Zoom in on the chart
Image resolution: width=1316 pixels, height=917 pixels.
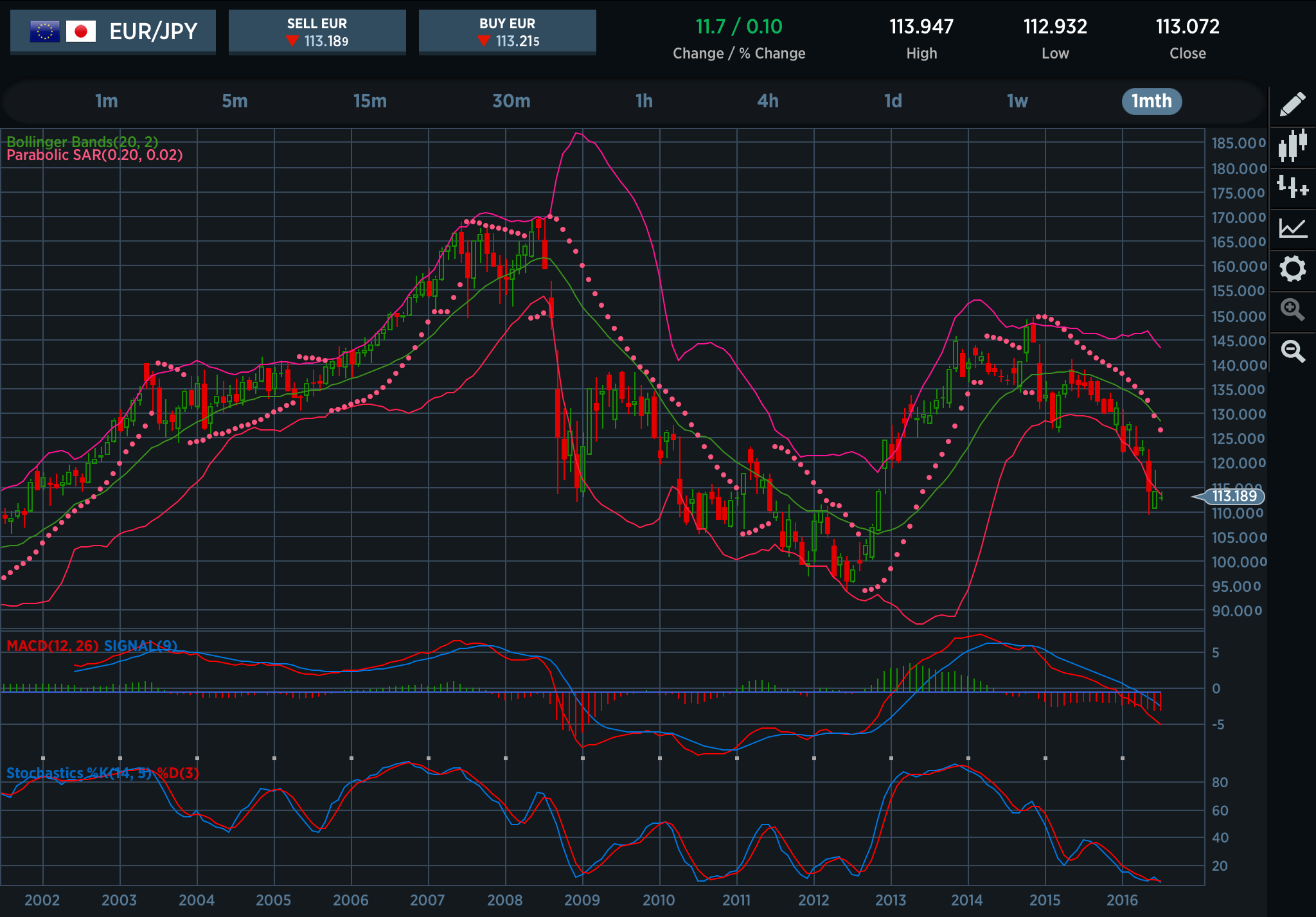pos(1292,310)
